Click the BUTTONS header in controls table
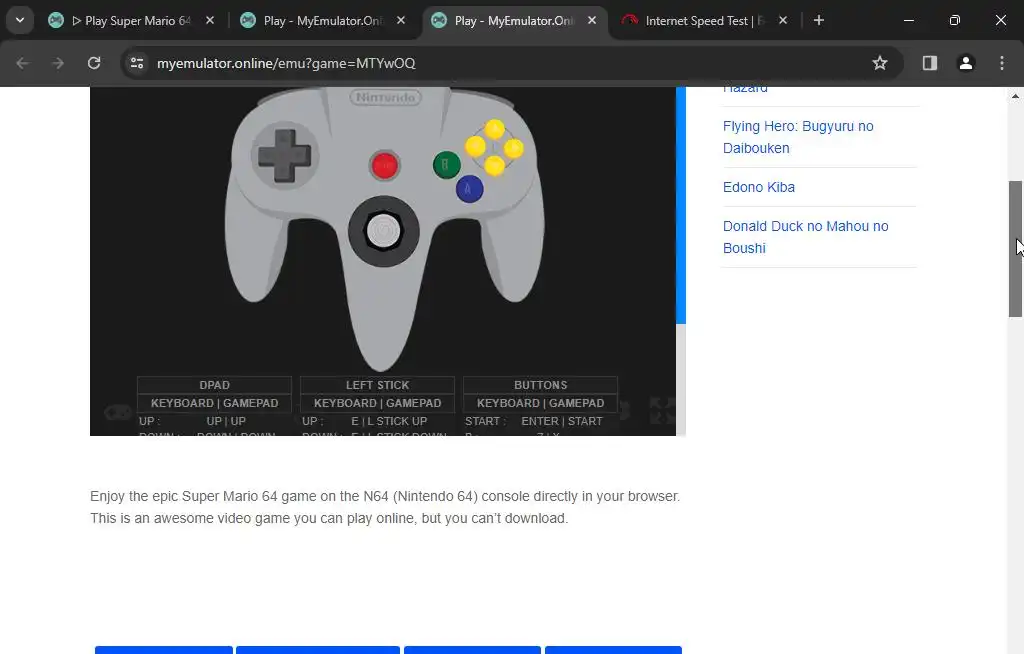The image size is (1024, 654). 541,385
